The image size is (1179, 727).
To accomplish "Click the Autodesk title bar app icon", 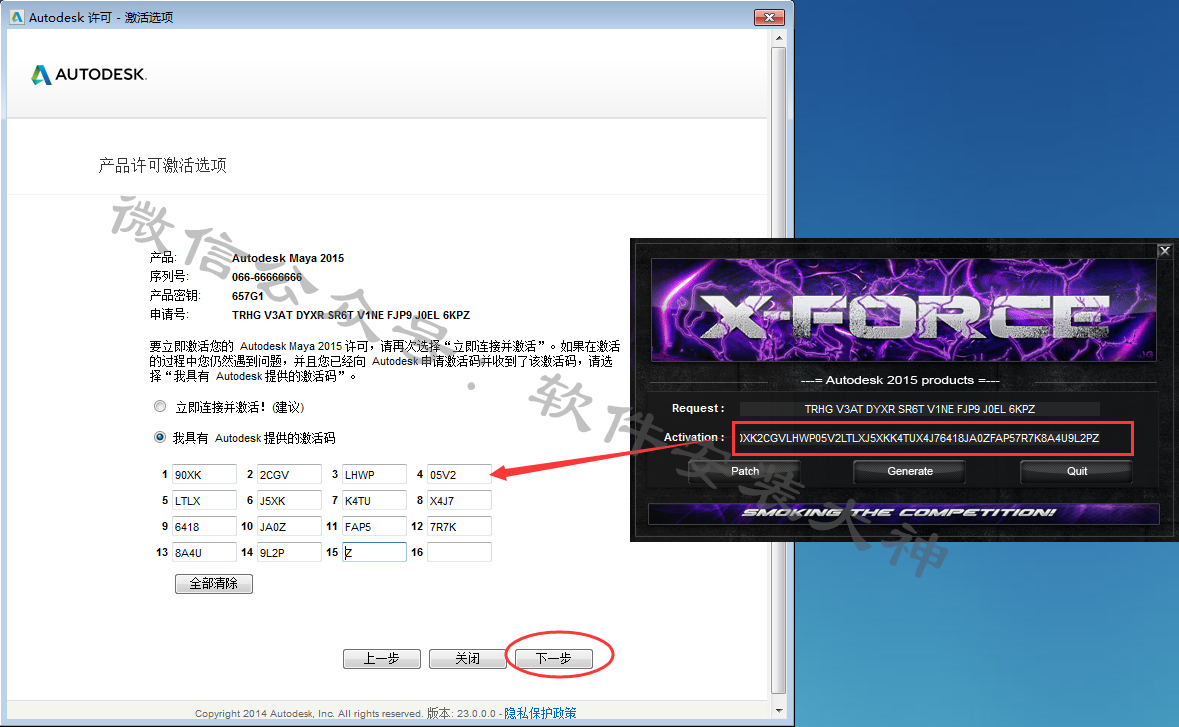I will point(17,17).
